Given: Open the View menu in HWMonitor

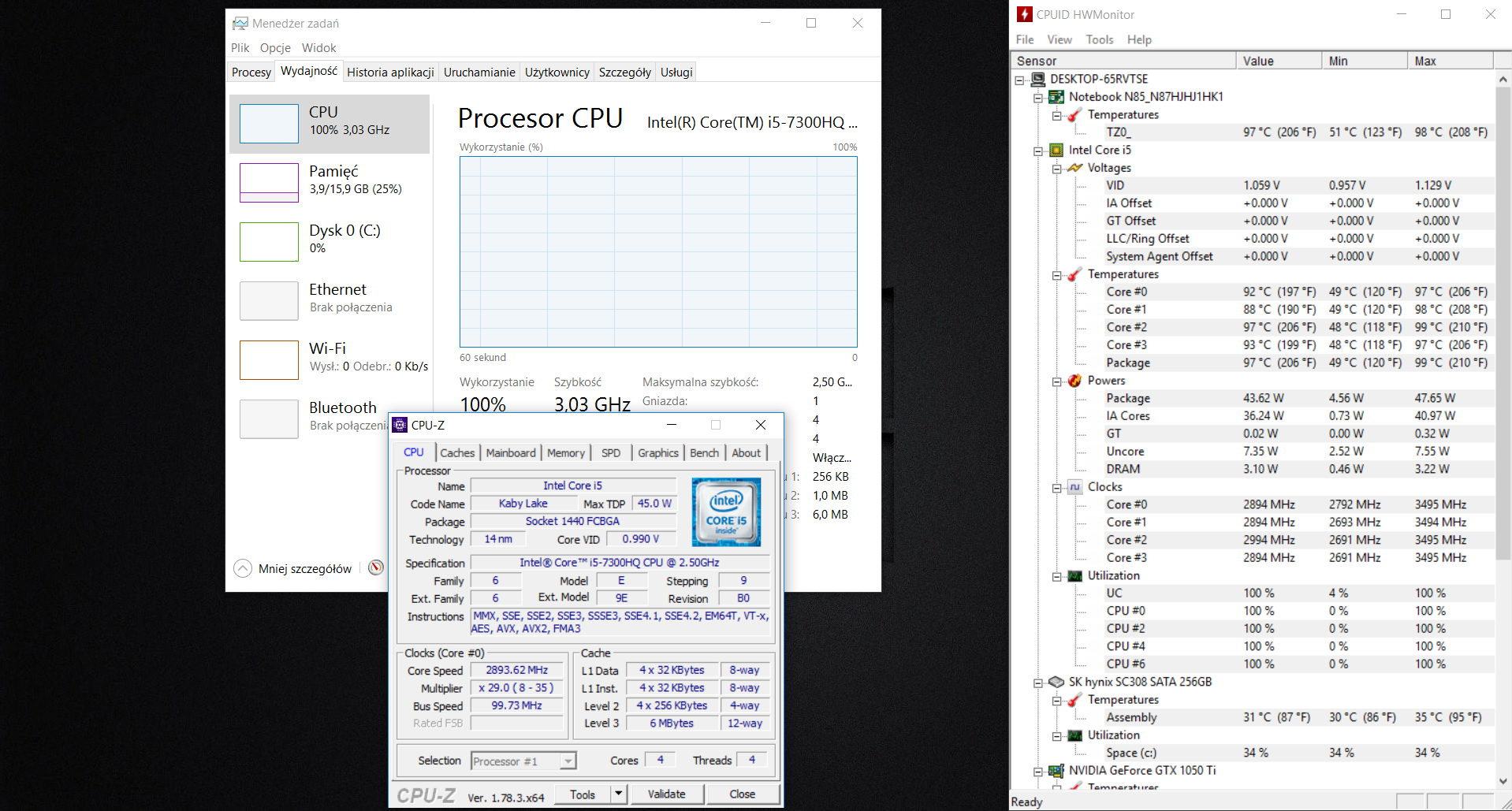Looking at the screenshot, I should [x=1060, y=39].
